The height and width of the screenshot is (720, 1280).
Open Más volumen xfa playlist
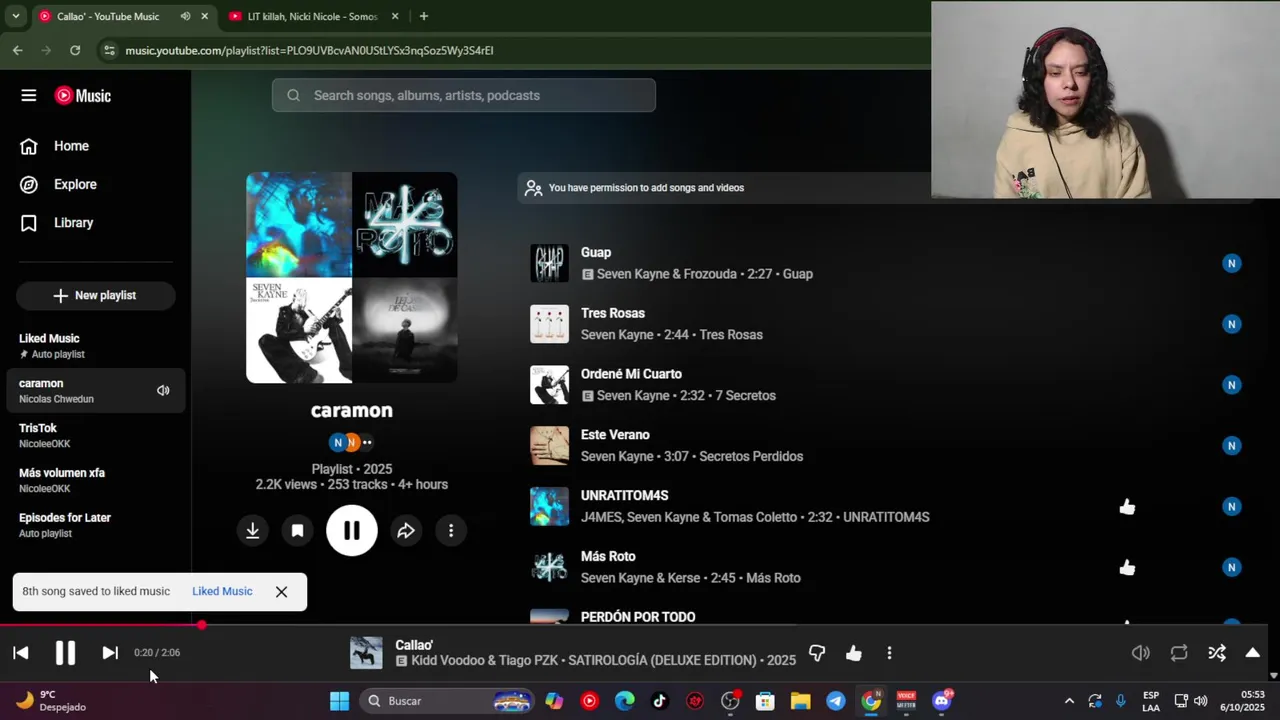tap(95, 480)
